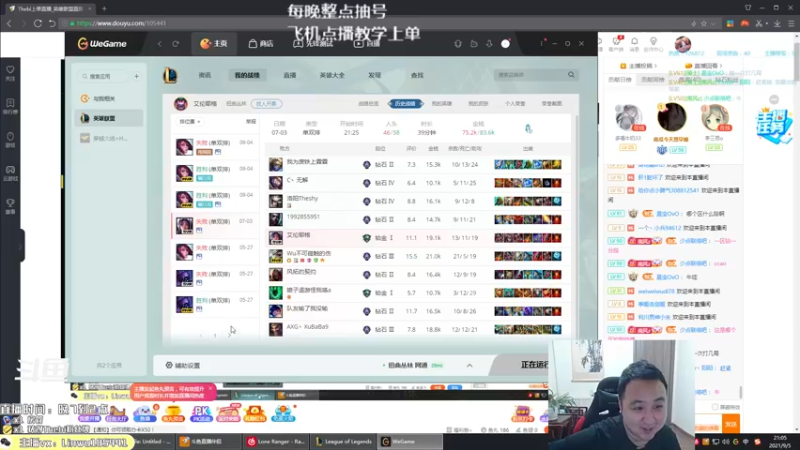Select the 穿越火线 entry in the WeGame sidebar
Image resolution: width=800 pixels, height=450 pixels.
(x=109, y=138)
